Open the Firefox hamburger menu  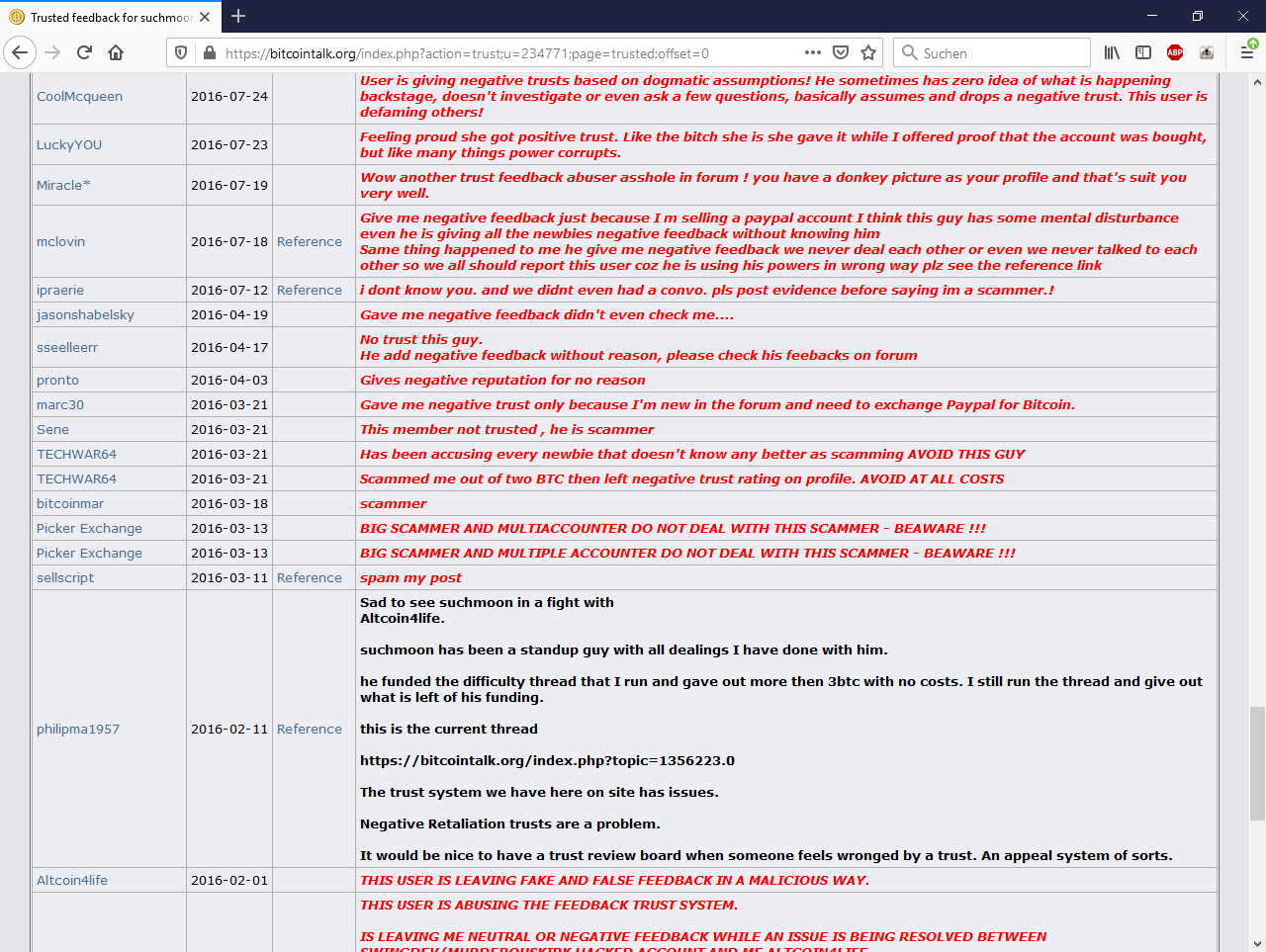[x=1247, y=52]
